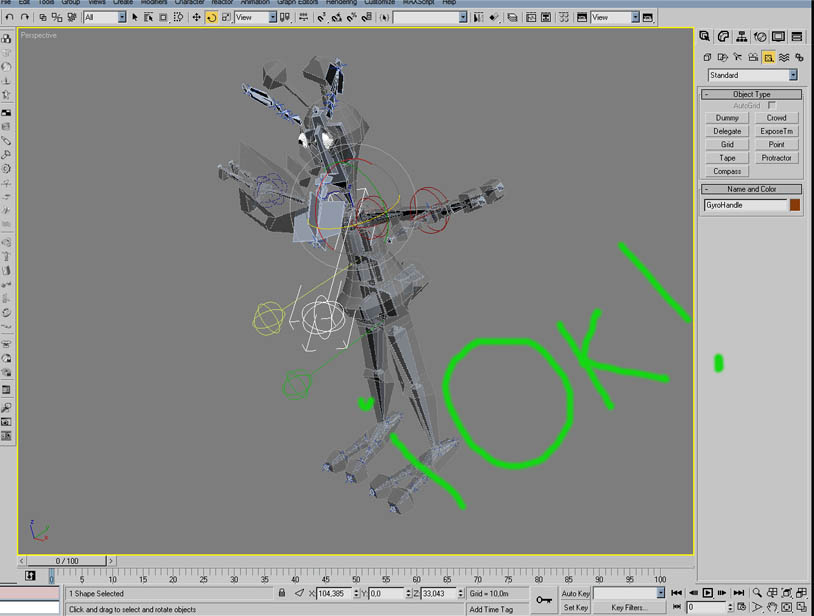Click Select and Manipulate icon

tap(303, 17)
